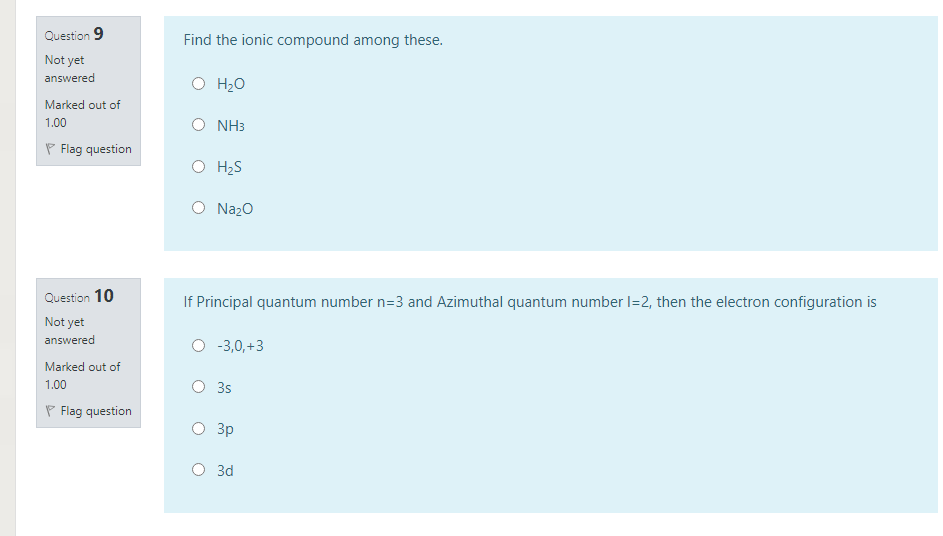Click the H2O answer label text
The image size is (943, 536).
(231, 84)
